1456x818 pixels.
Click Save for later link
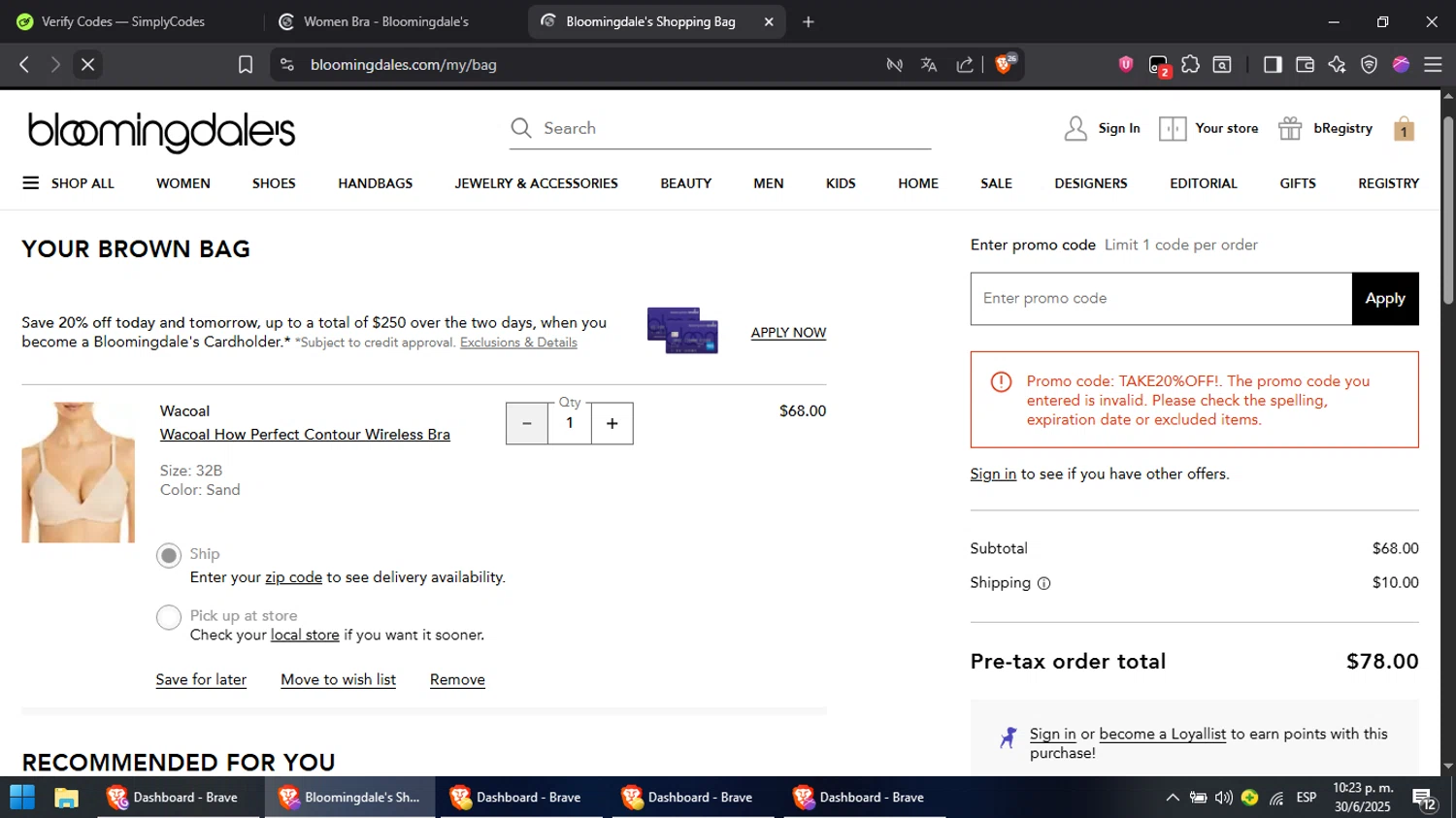pos(201,680)
